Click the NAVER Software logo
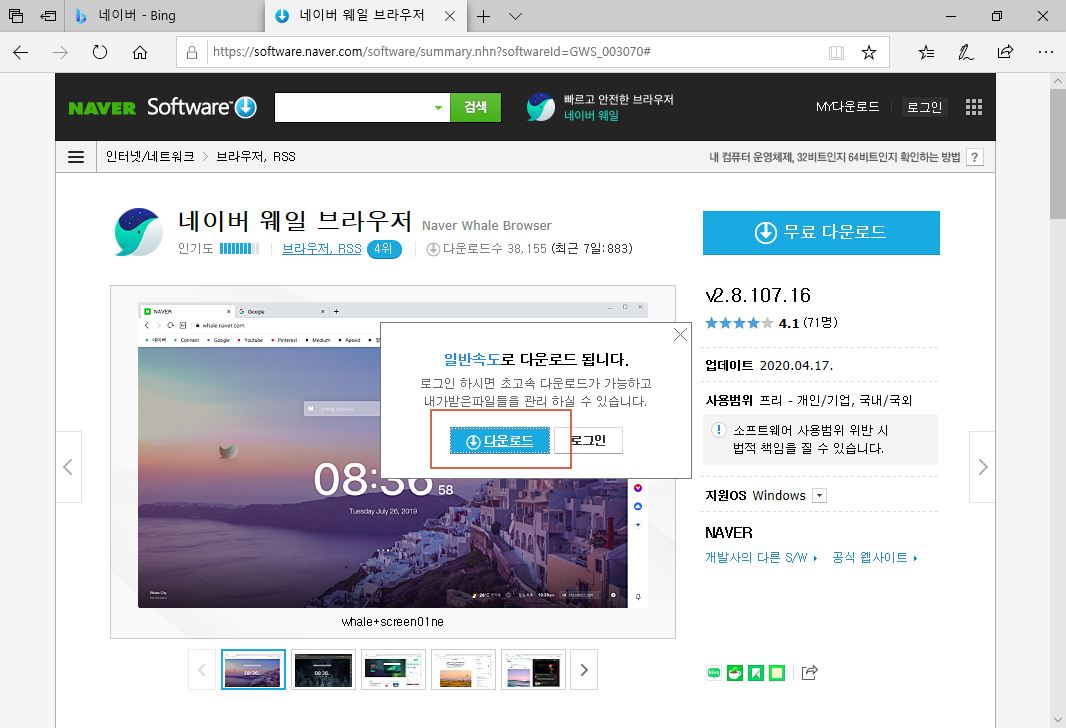Viewport: 1066px width, 728px height. (162, 107)
